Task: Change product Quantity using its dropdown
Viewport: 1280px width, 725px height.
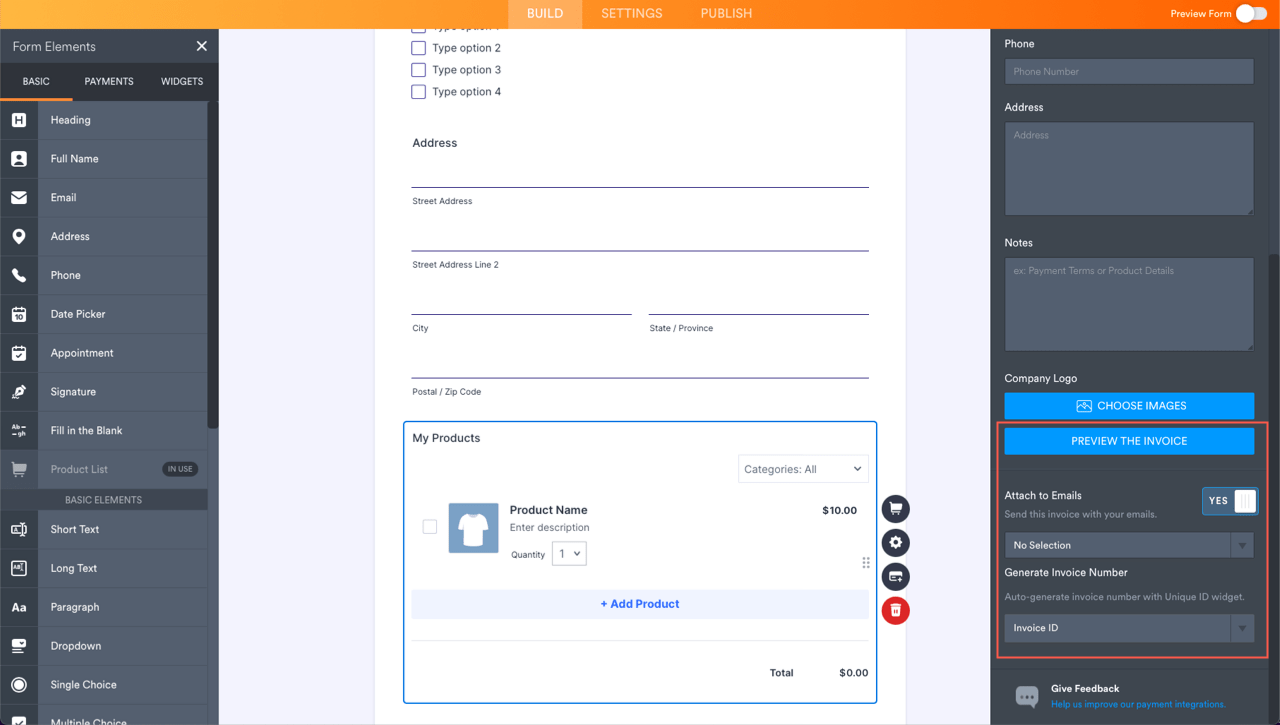Action: click(569, 553)
